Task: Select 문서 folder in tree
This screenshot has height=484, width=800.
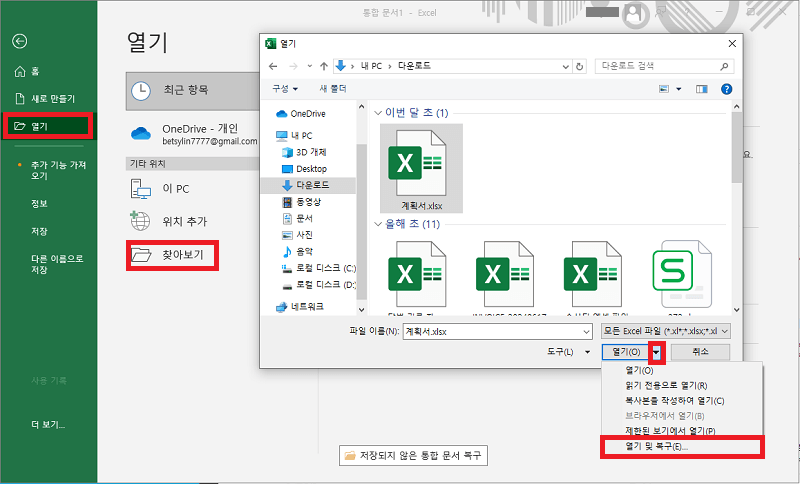Action: (298, 218)
